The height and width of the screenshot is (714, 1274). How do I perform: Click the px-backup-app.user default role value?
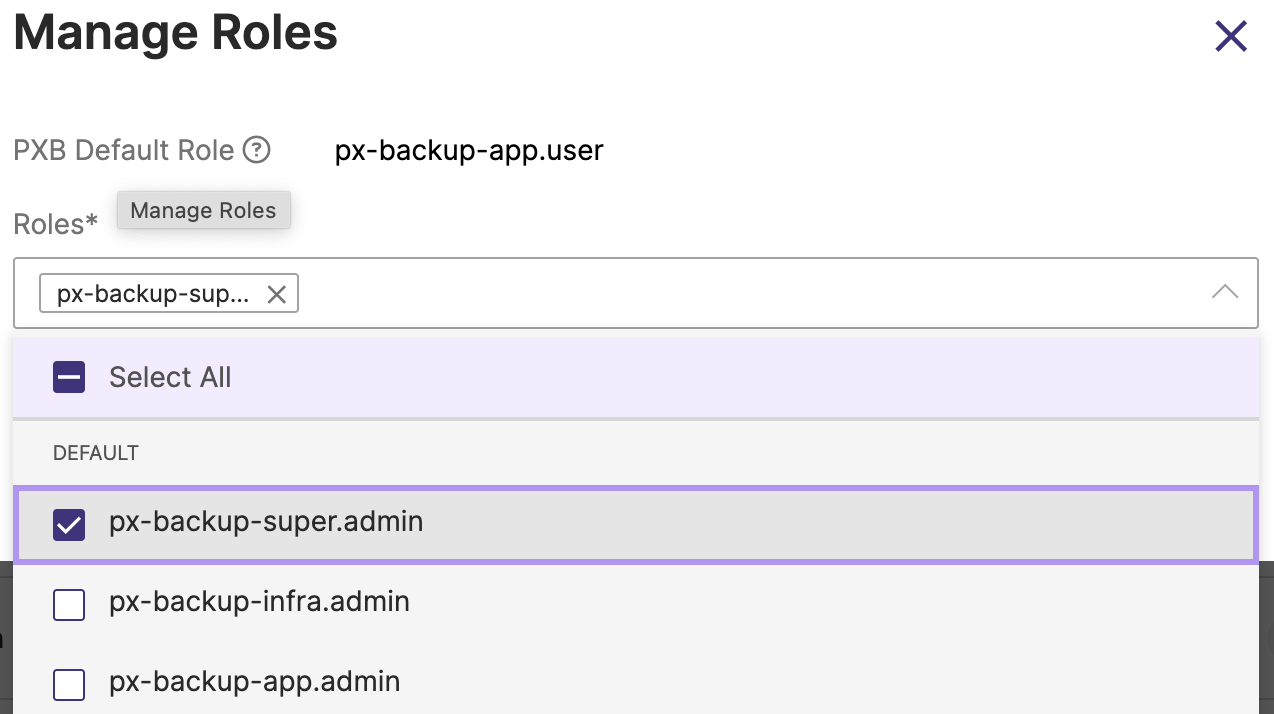click(469, 150)
